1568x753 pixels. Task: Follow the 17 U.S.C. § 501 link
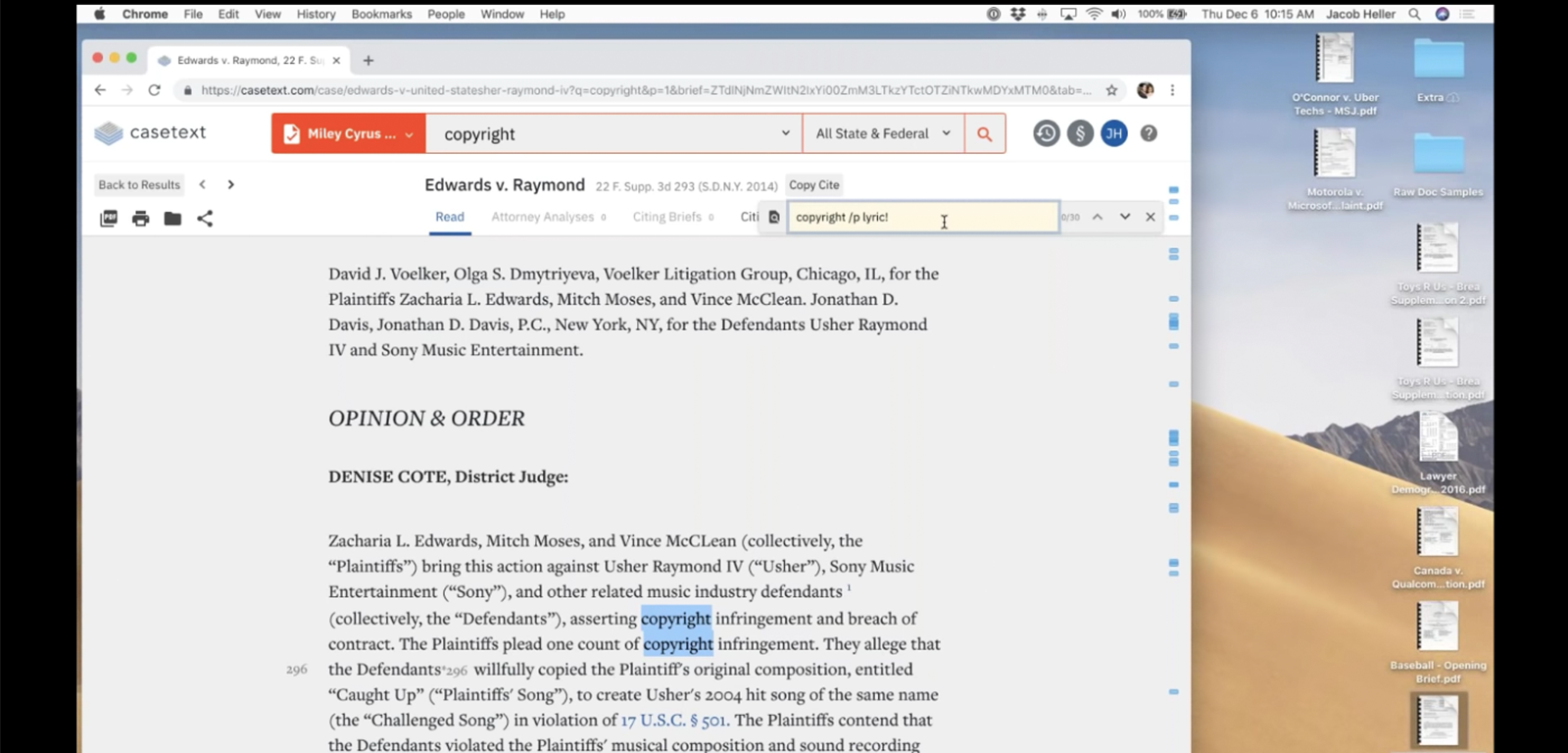673,720
